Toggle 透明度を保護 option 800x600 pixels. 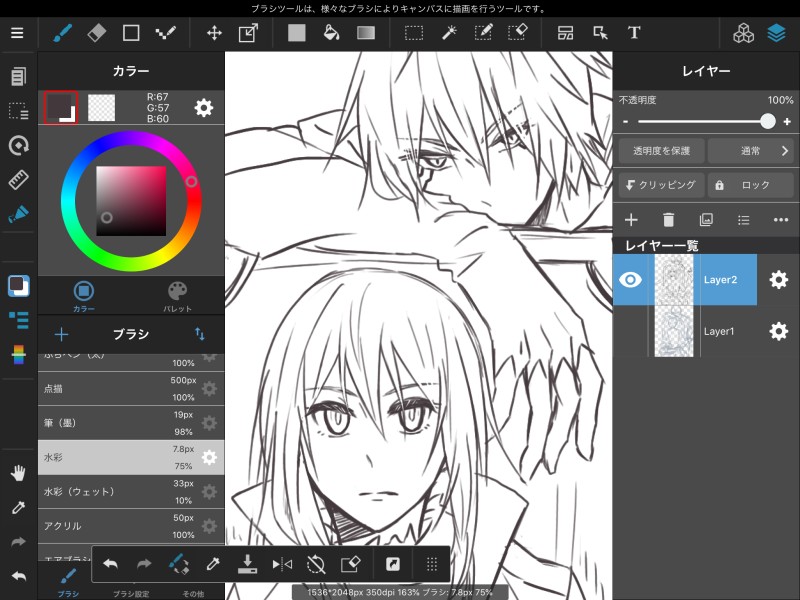661,151
